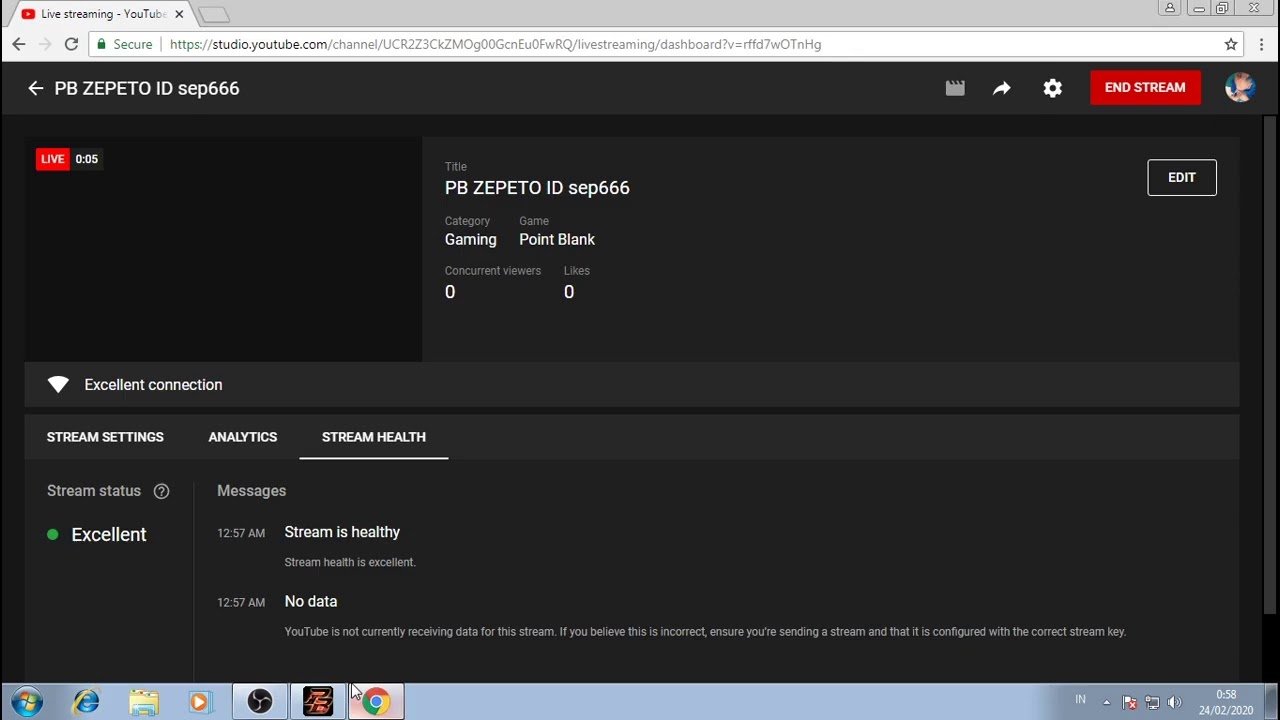Click the Stream status help question mark
This screenshot has height=720, width=1280.
click(x=161, y=491)
